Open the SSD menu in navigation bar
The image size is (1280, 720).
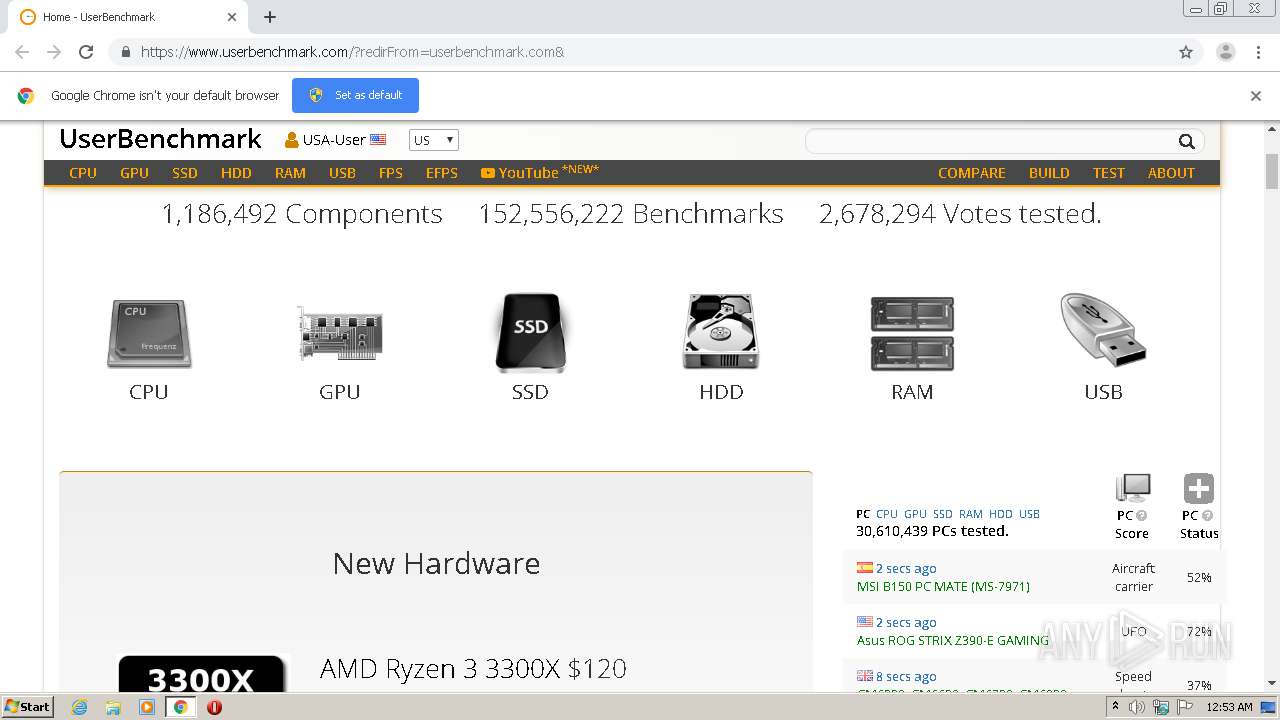coord(185,173)
